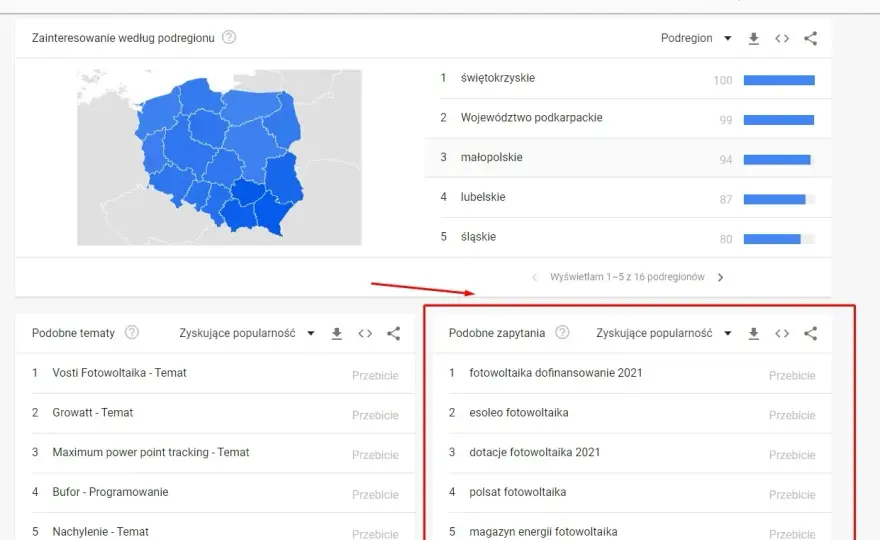The height and width of the screenshot is (540, 880).
Task: Share the Podobne tematy card
Action: pos(393,333)
